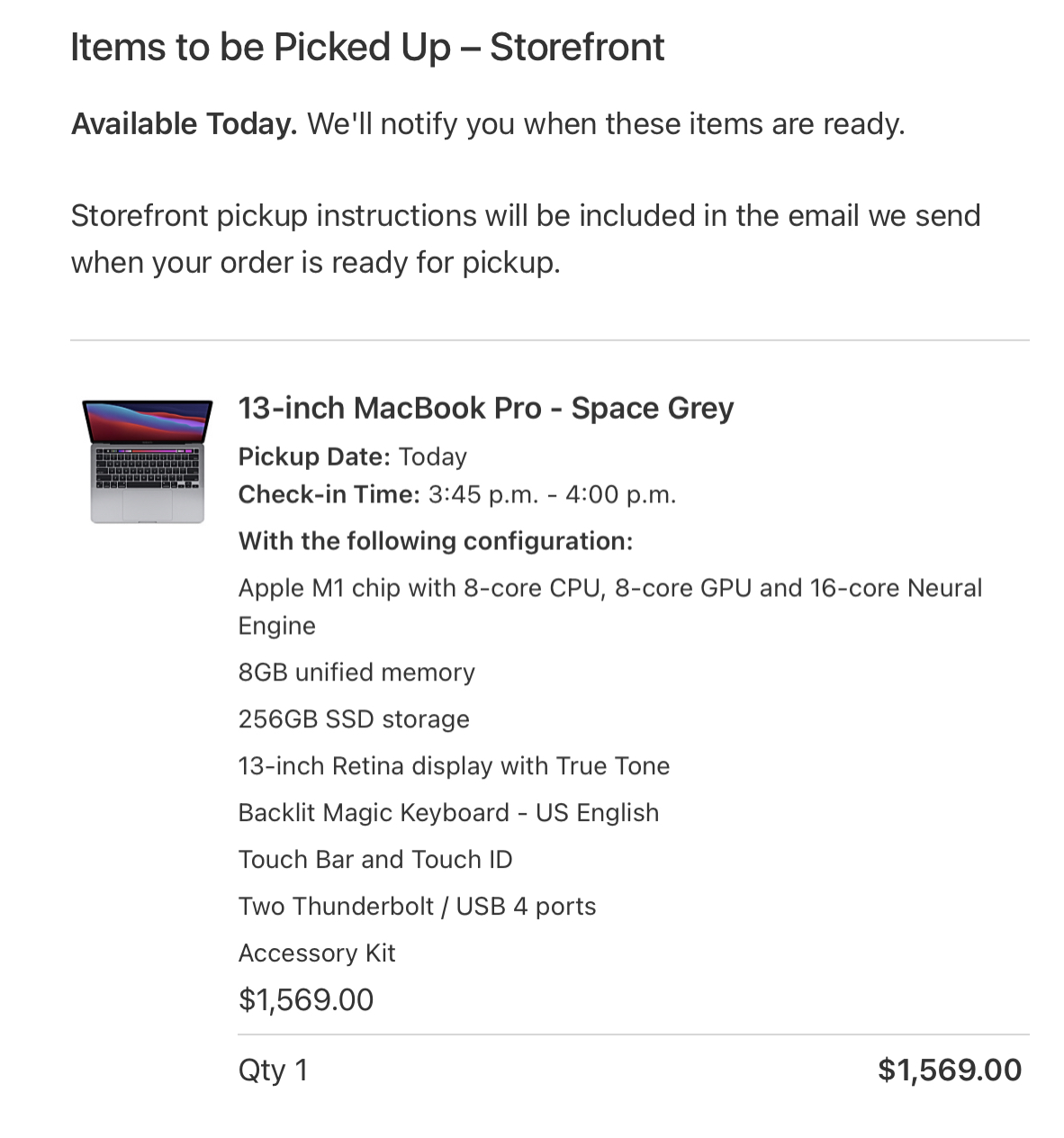The height and width of the screenshot is (1138, 1064).
Task: Click the $1,569.00 unit price under Accessory Kit
Action: pyautogui.click(x=306, y=1000)
